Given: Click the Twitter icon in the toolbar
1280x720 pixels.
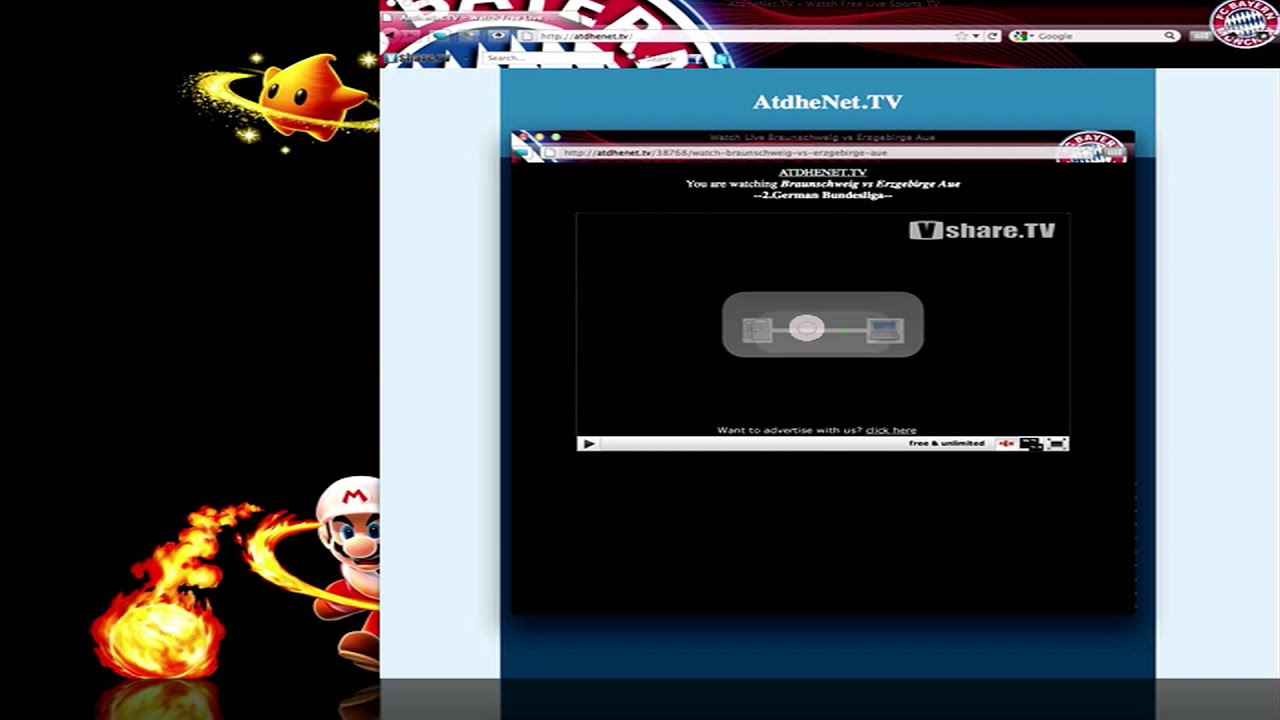Looking at the screenshot, I should point(722,59).
